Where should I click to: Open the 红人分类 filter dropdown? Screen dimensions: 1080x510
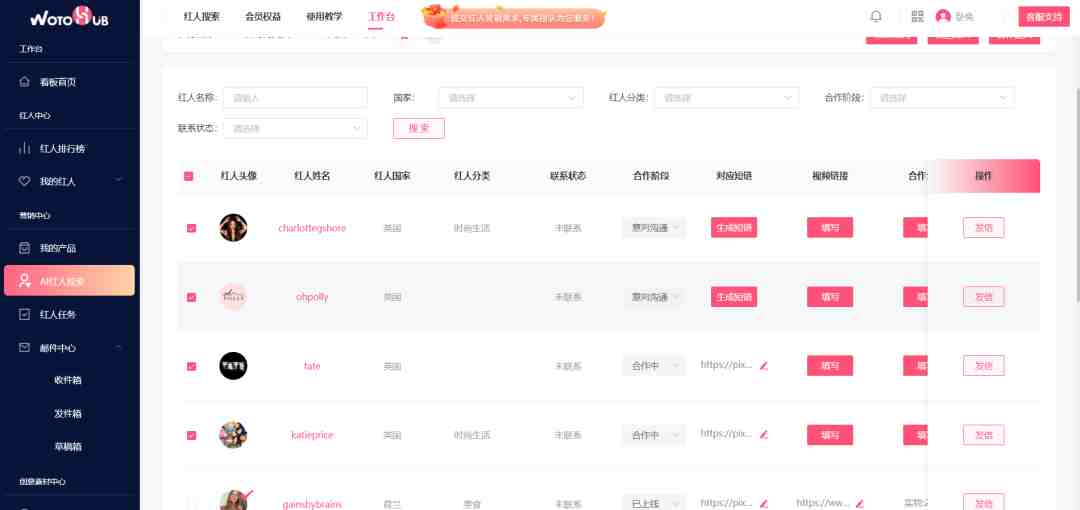[x=727, y=98]
